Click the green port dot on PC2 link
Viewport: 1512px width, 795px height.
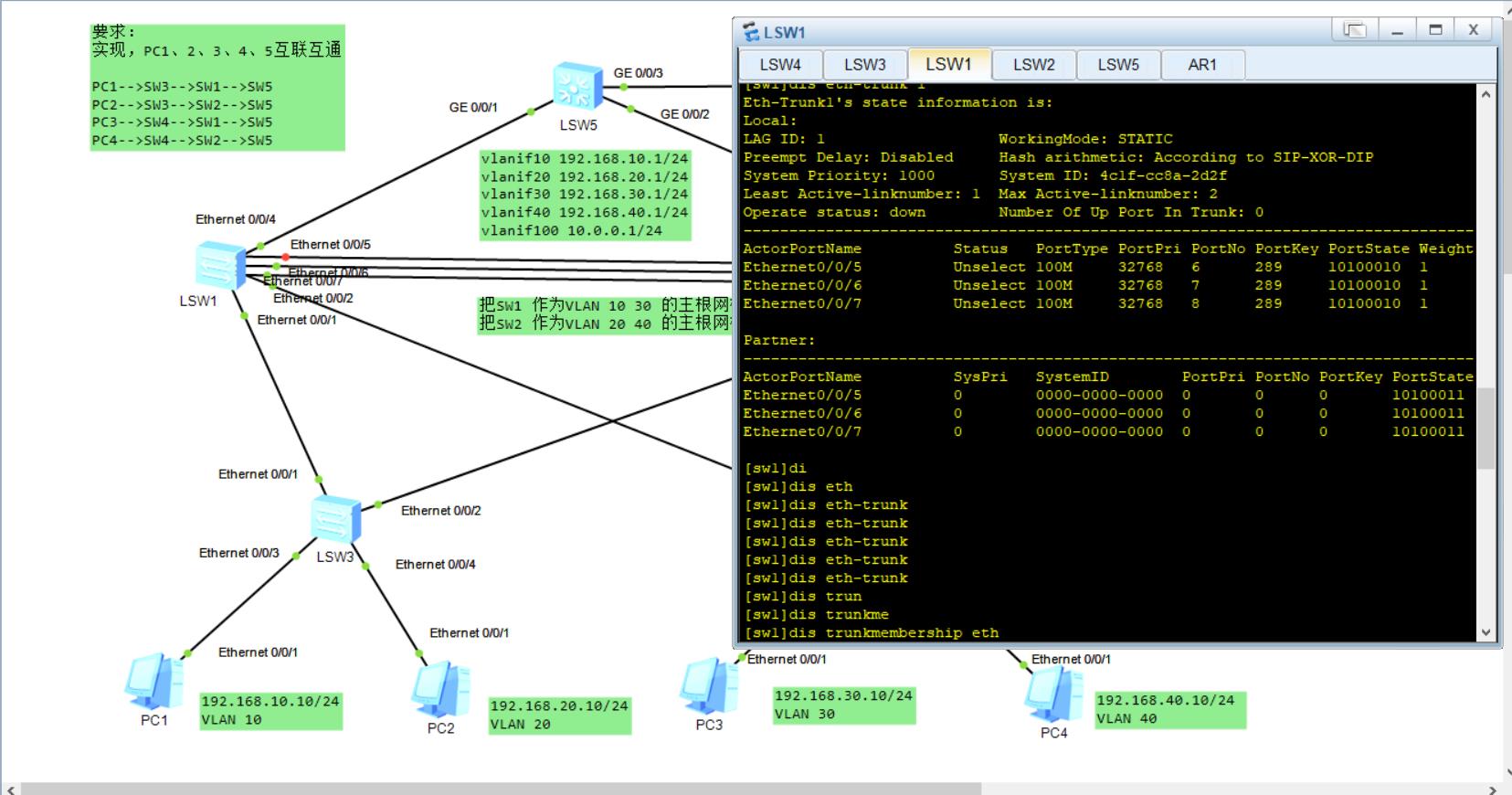419,653
